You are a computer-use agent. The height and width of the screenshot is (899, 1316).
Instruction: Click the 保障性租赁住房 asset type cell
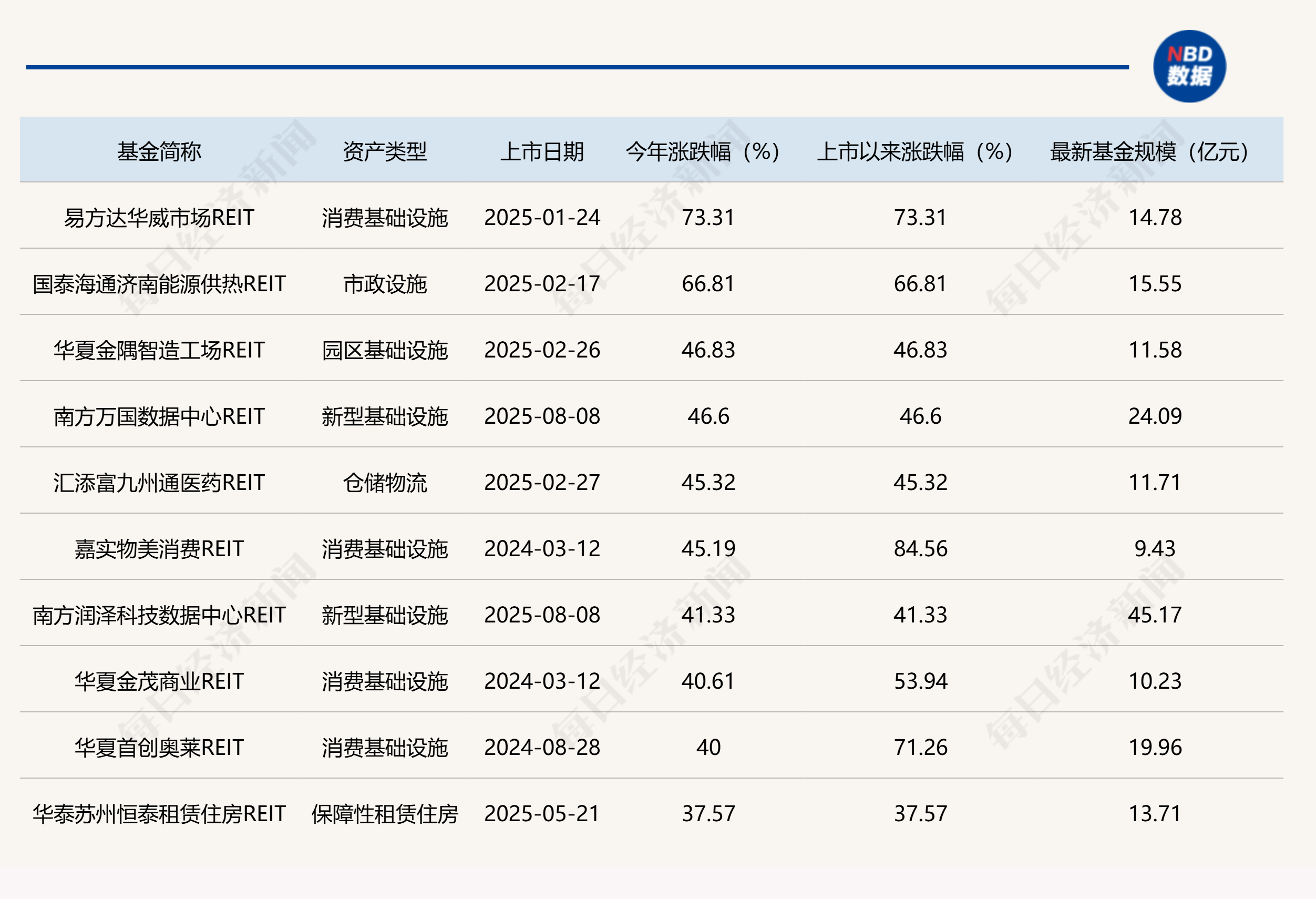coord(385,813)
